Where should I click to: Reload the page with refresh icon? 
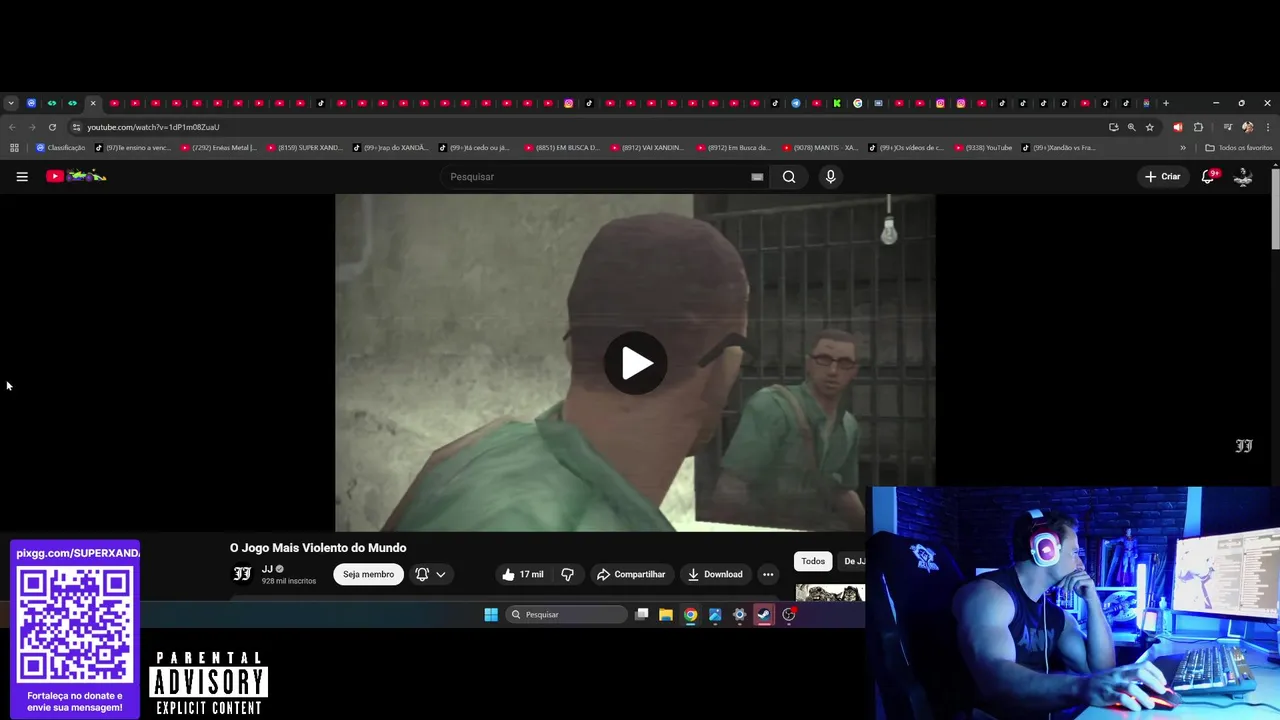tap(52, 127)
